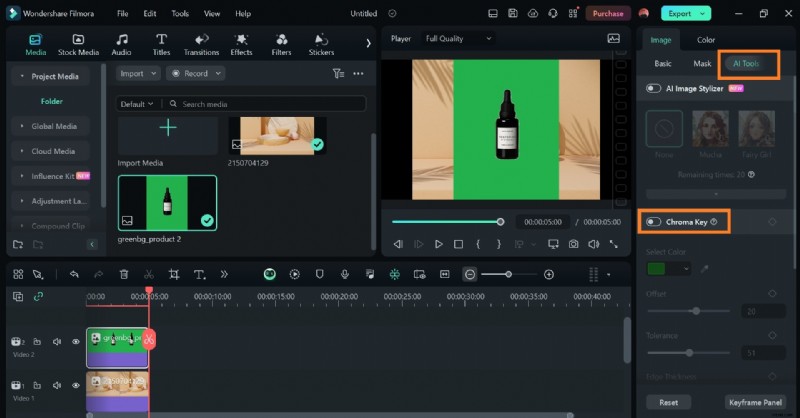Open the Record dropdown
The image size is (800, 418).
(x=196, y=73)
